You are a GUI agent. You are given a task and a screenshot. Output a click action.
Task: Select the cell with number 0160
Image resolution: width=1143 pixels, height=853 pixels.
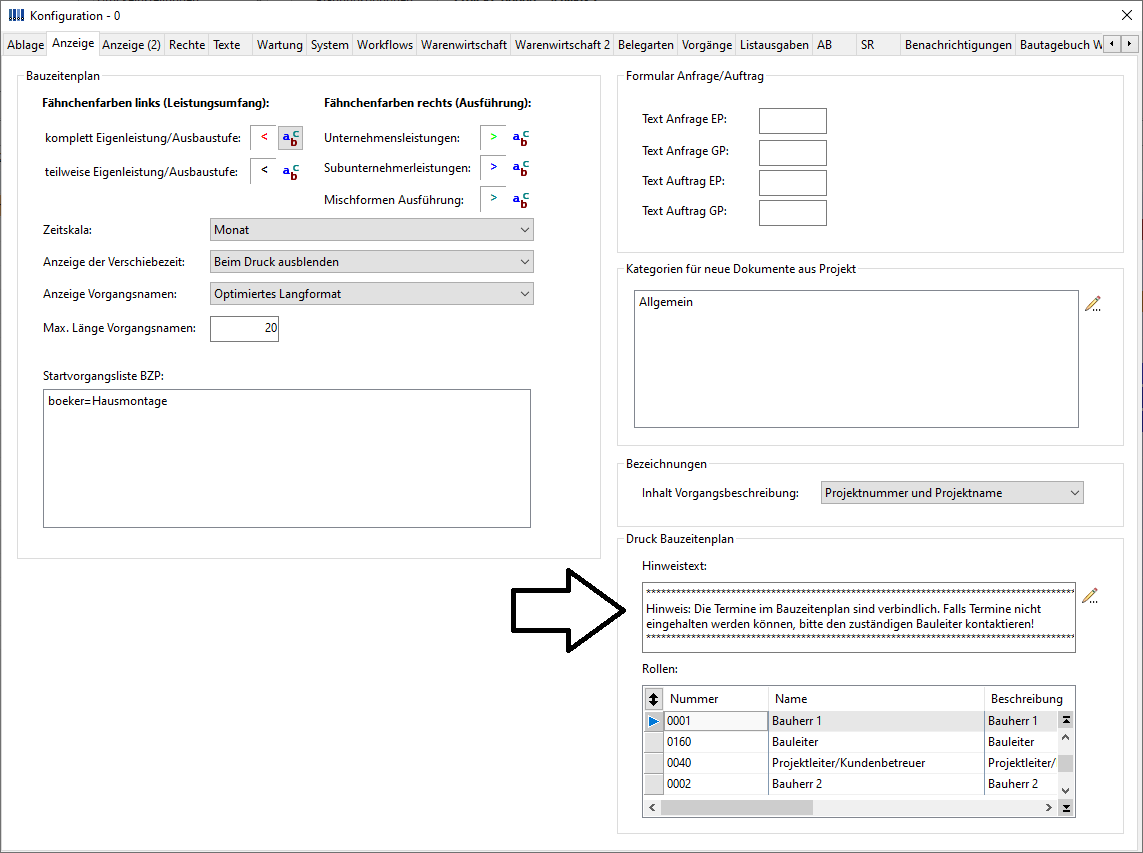point(716,742)
